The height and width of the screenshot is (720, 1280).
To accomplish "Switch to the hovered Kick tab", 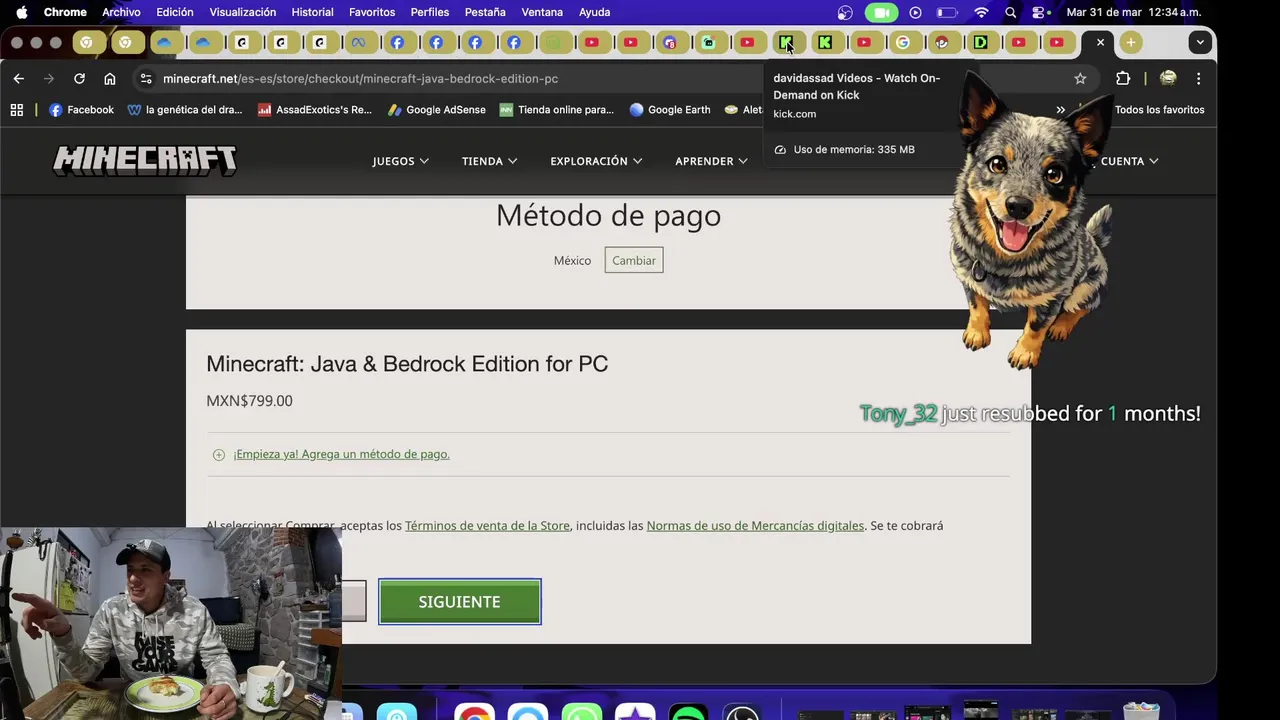I will click(x=786, y=42).
